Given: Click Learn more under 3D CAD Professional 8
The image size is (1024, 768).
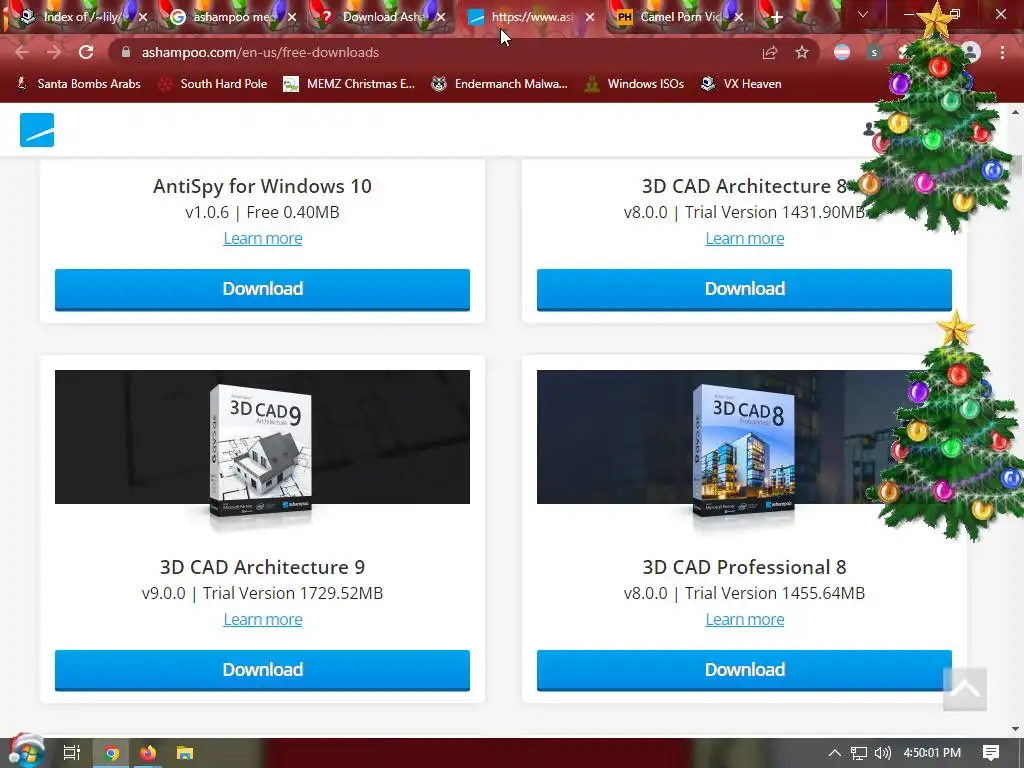Looking at the screenshot, I should pyautogui.click(x=744, y=619).
